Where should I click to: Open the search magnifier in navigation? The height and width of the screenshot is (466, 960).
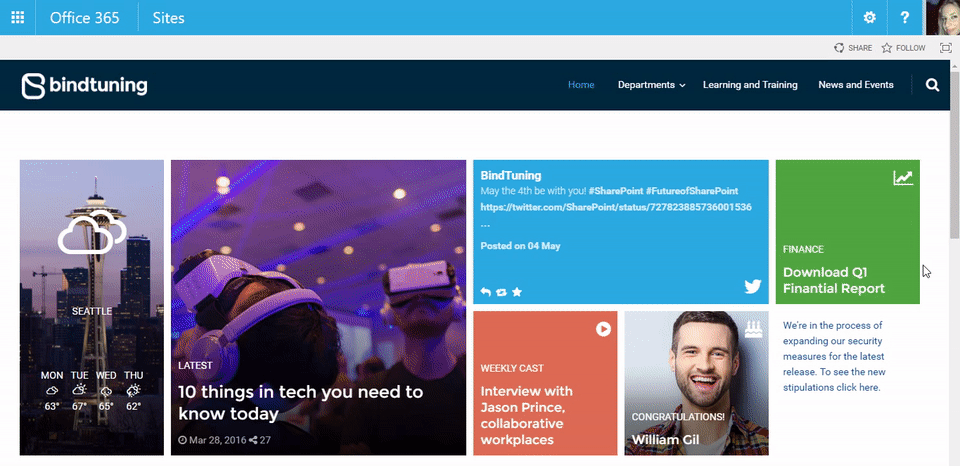932,85
